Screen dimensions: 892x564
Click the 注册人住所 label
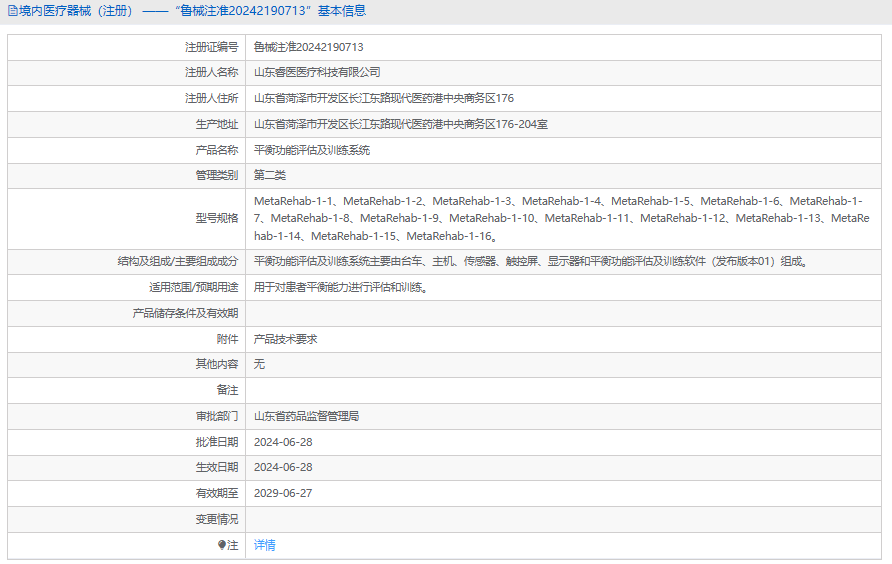click(x=211, y=98)
